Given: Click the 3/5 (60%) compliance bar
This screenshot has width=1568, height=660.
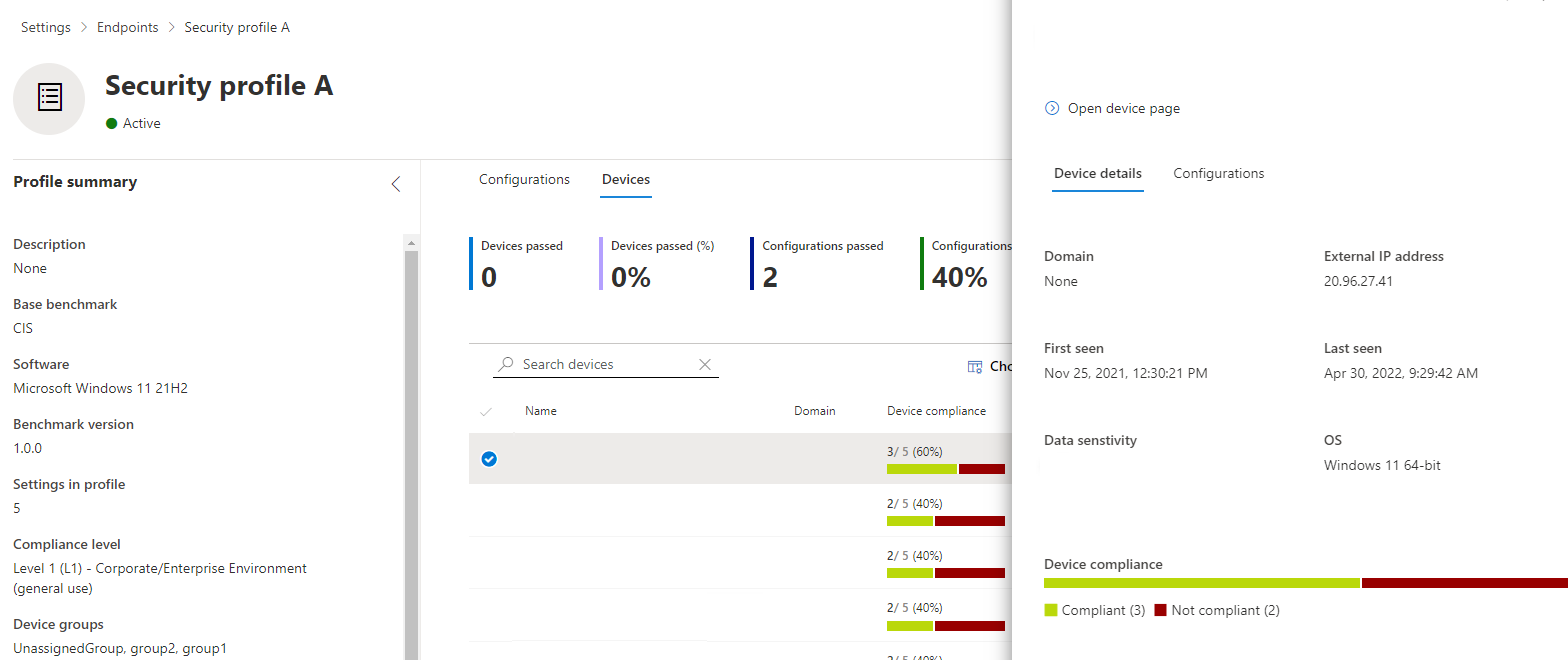Looking at the screenshot, I should (x=945, y=469).
